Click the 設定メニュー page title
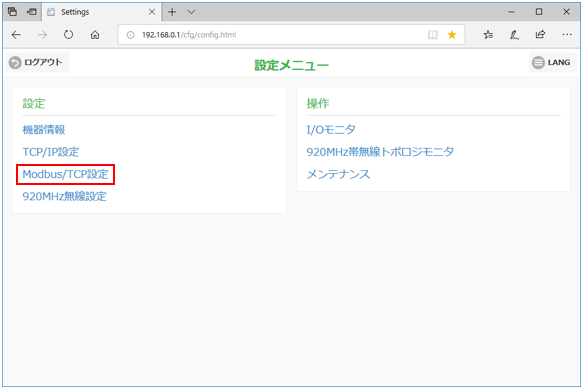 (x=291, y=65)
